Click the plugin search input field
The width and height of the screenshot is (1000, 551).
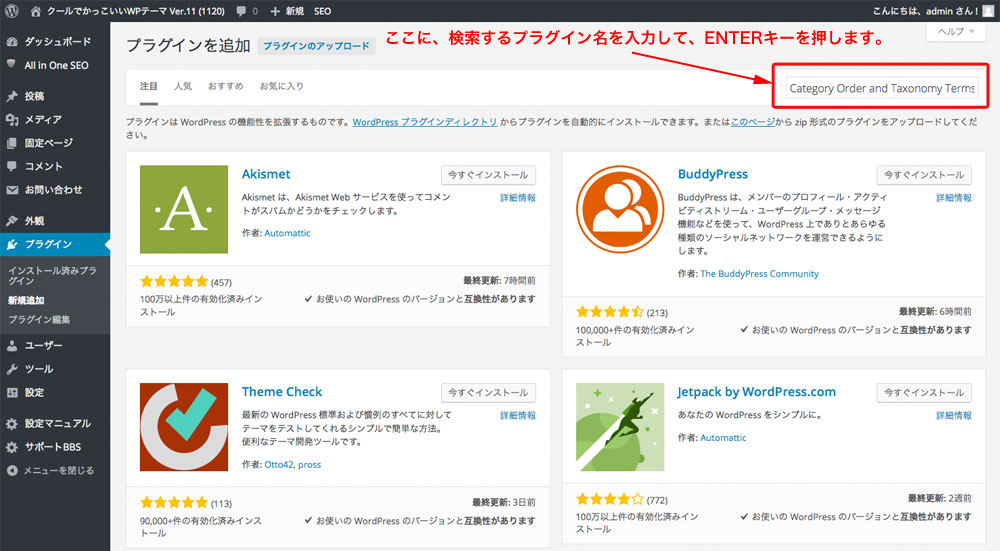881,88
